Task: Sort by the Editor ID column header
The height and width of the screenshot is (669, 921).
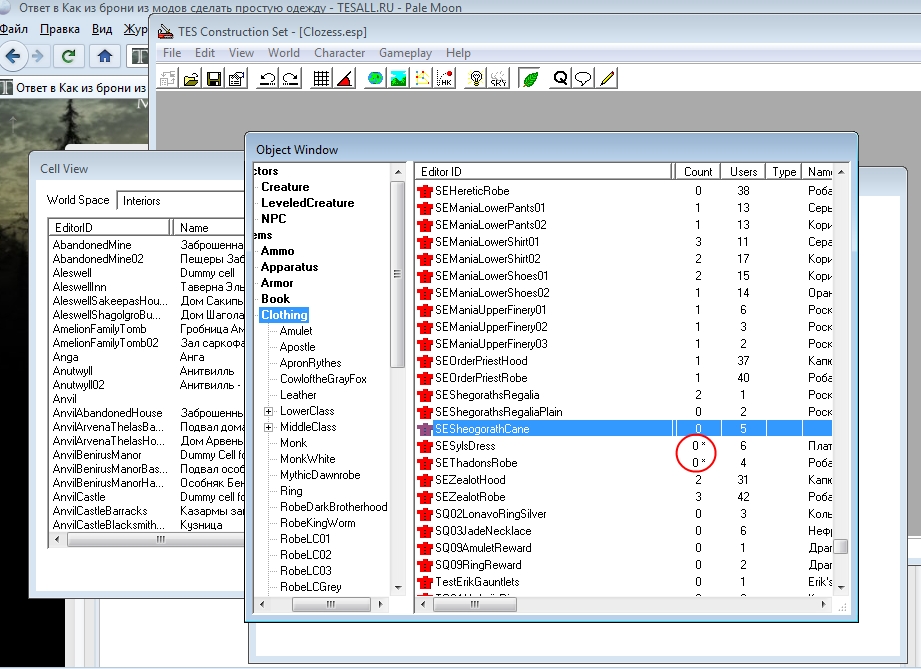Action: coord(543,172)
